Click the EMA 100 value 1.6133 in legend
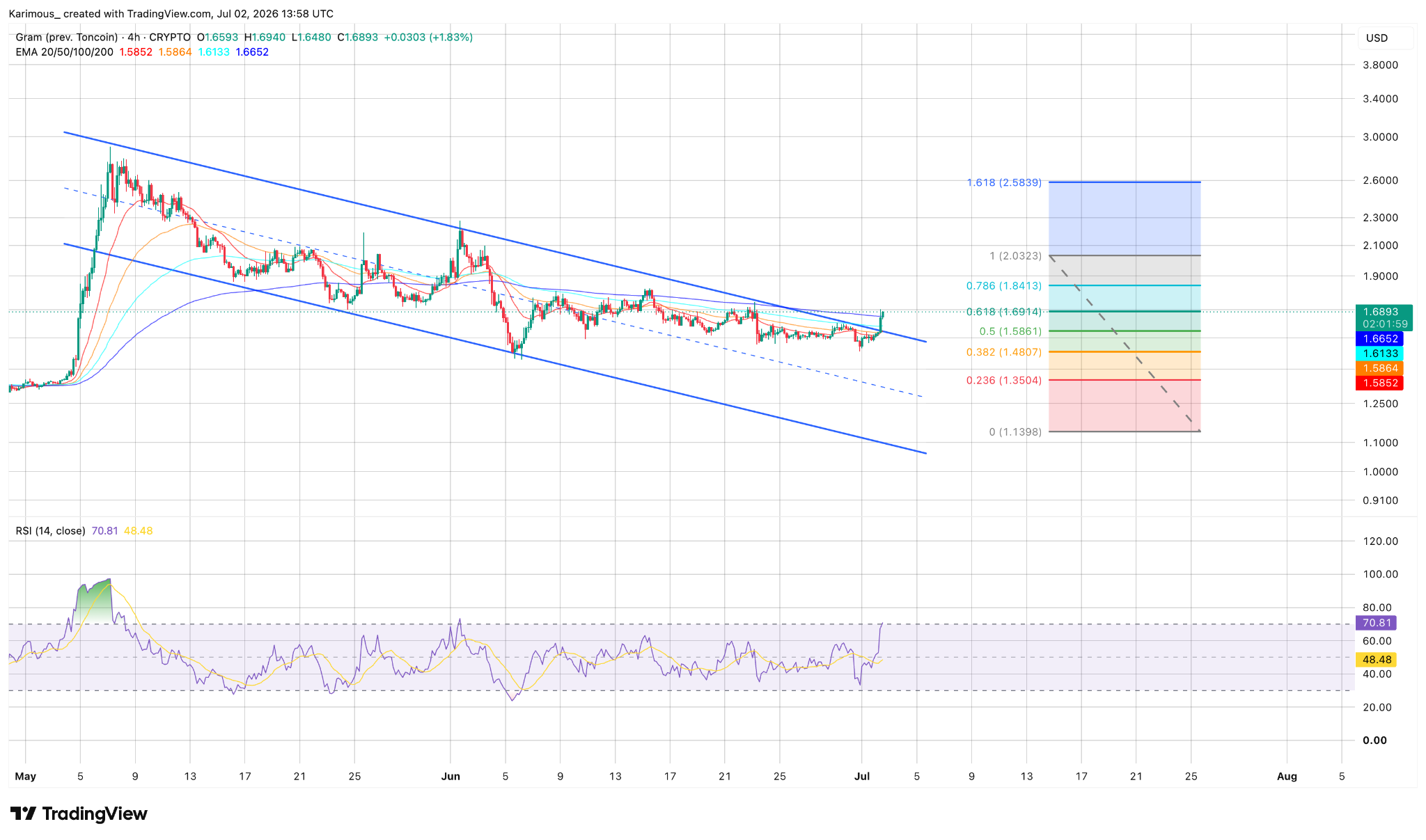The image size is (1426, 840). coord(214,52)
